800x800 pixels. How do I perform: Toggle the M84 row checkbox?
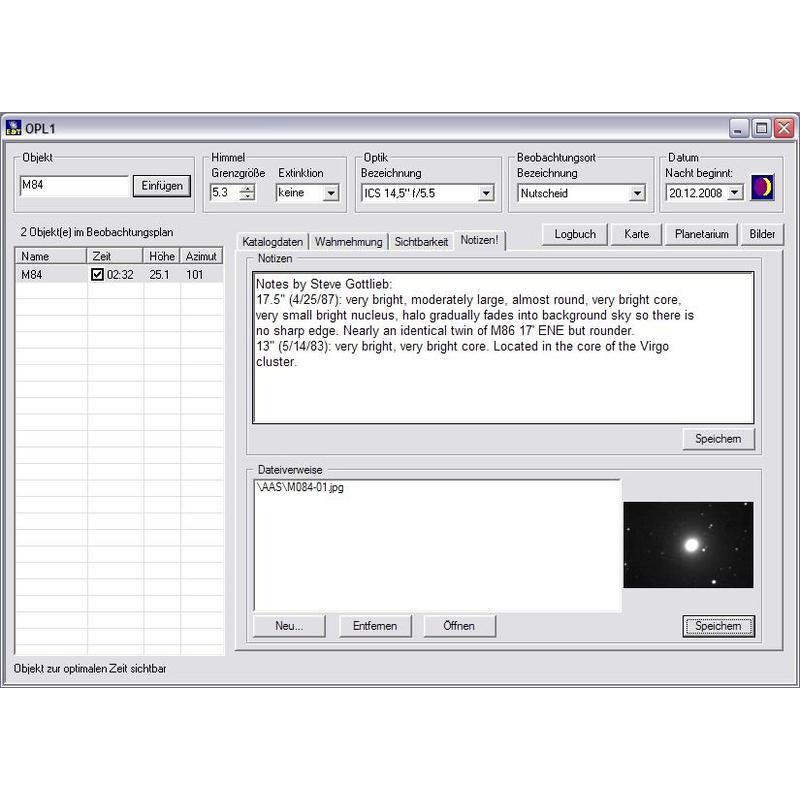pyautogui.click(x=97, y=275)
